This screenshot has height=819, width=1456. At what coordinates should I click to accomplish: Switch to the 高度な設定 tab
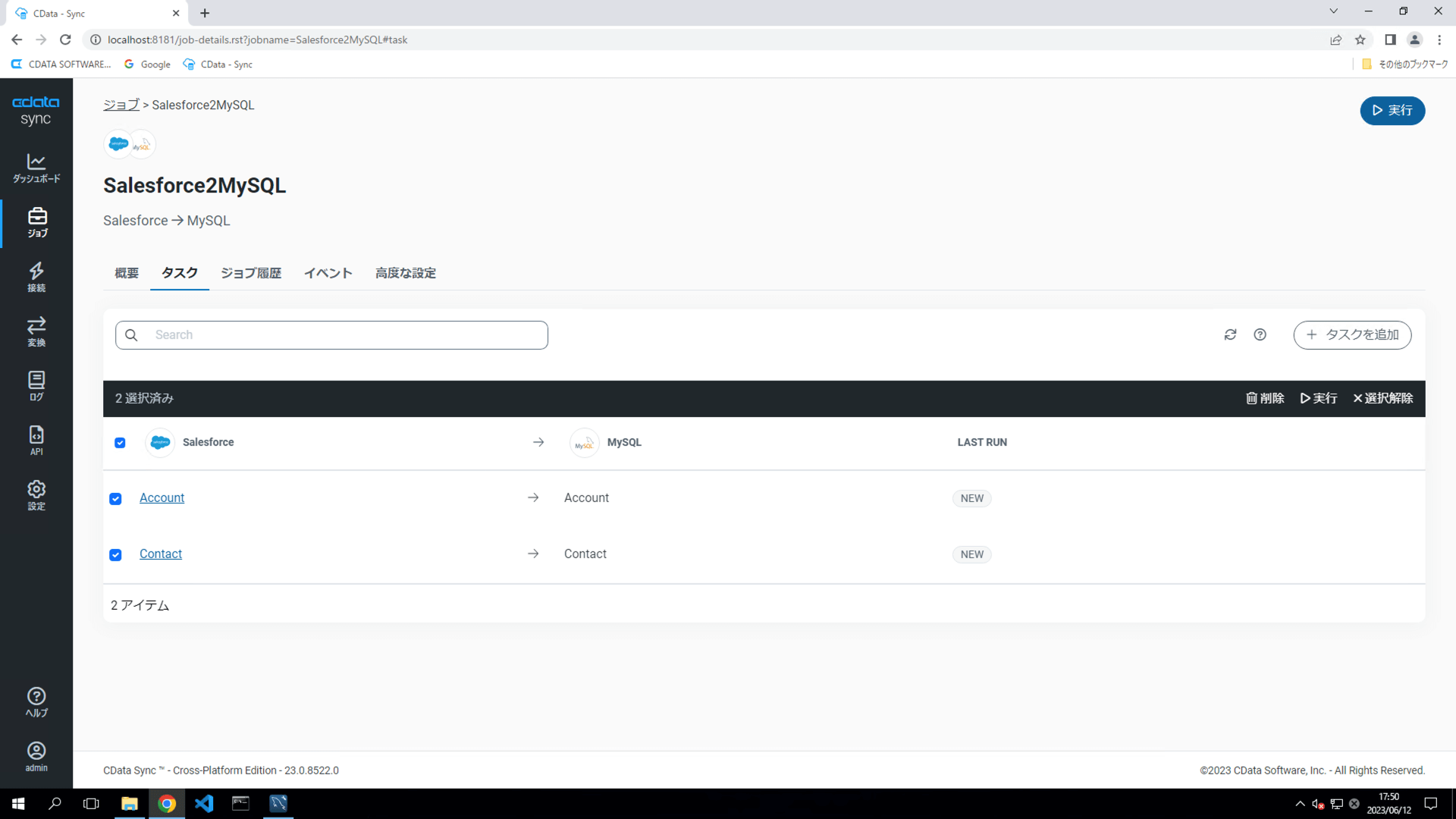405,273
